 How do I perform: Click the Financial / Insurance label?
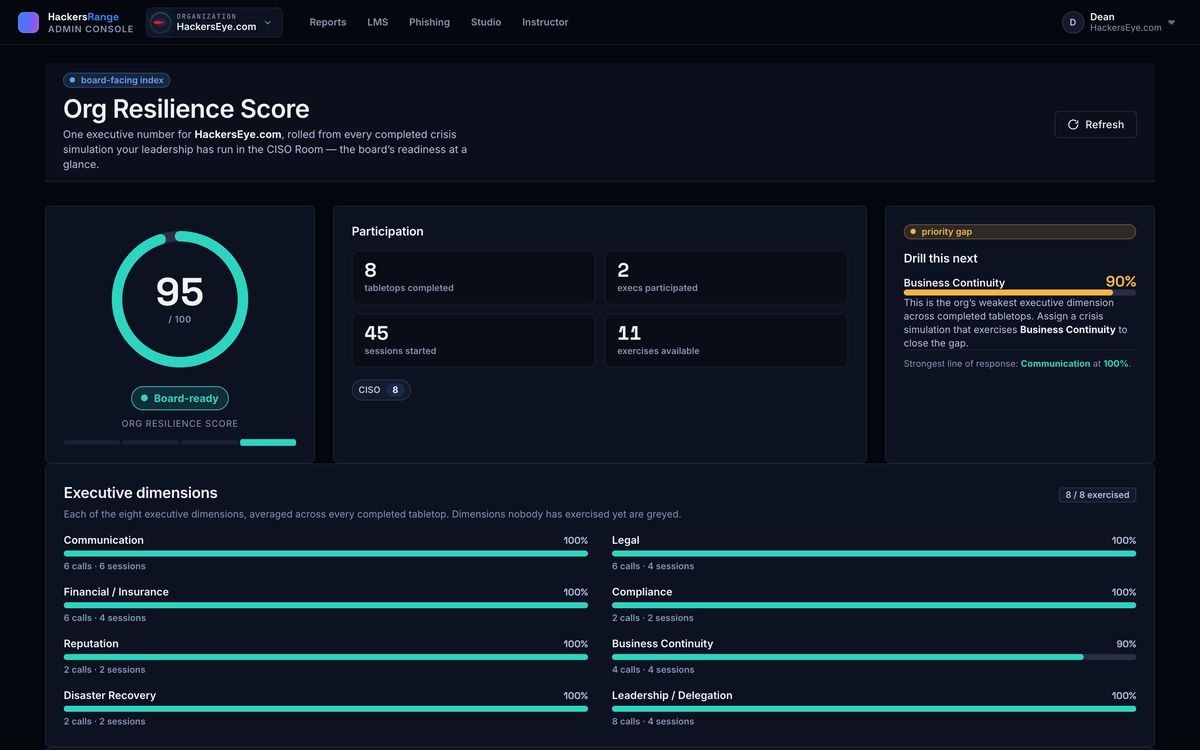(x=116, y=592)
